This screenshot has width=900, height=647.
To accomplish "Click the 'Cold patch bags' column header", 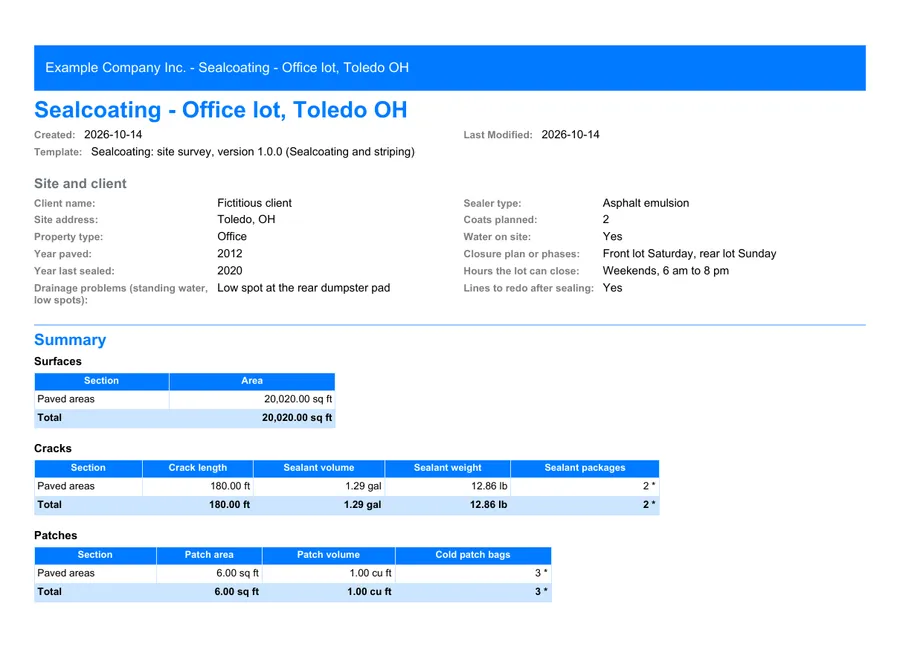I will coord(473,555).
